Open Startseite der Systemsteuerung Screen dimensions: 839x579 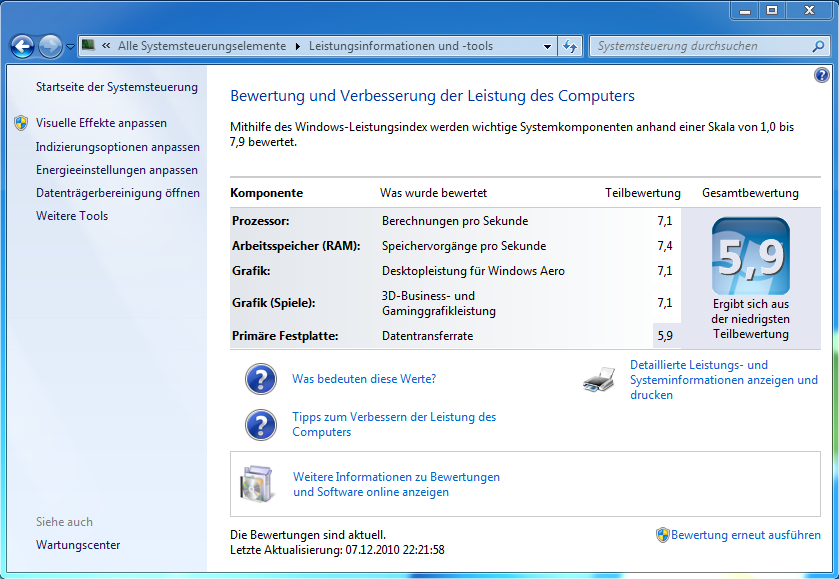(117, 87)
